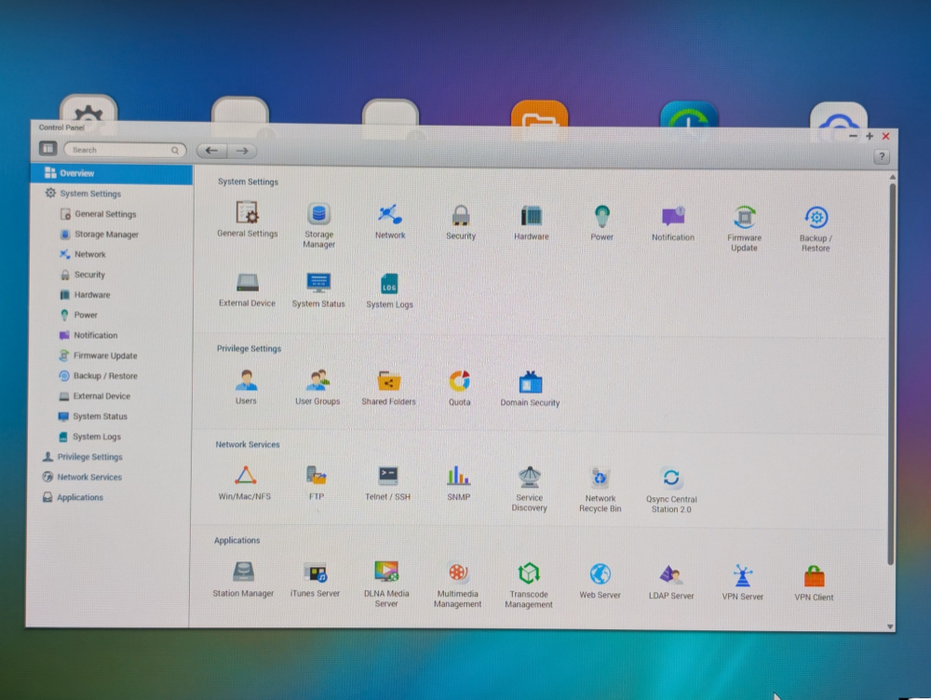931x700 pixels.
Task: Open VPN Server icon
Action: tap(743, 575)
